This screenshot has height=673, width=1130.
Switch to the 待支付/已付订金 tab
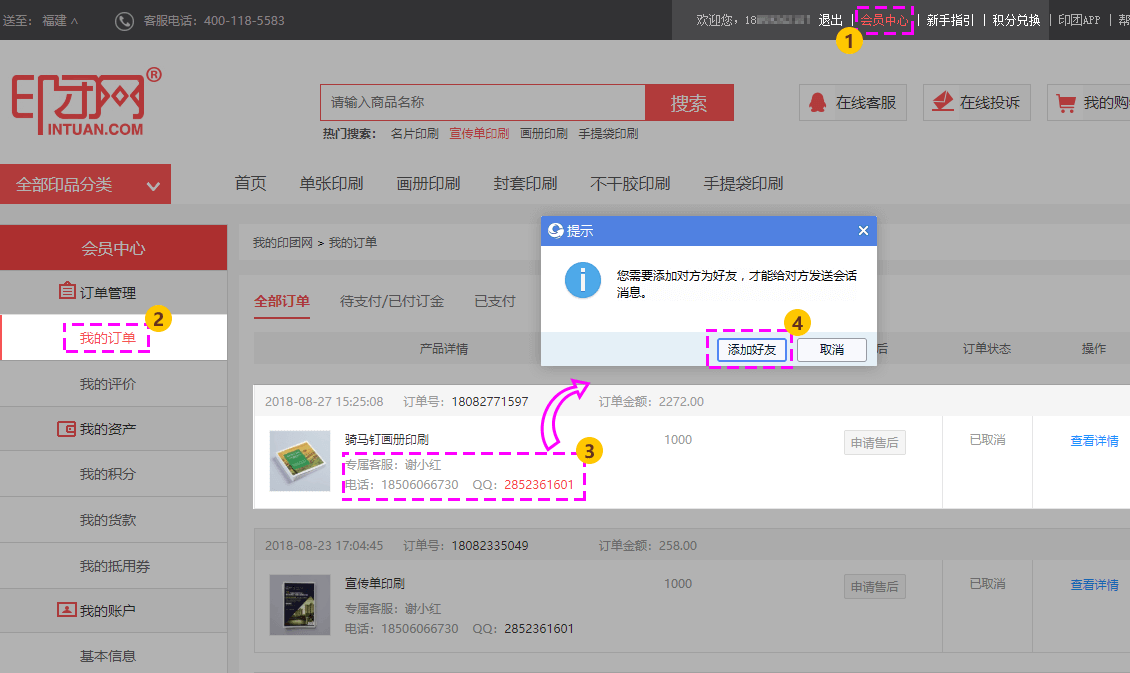click(391, 302)
